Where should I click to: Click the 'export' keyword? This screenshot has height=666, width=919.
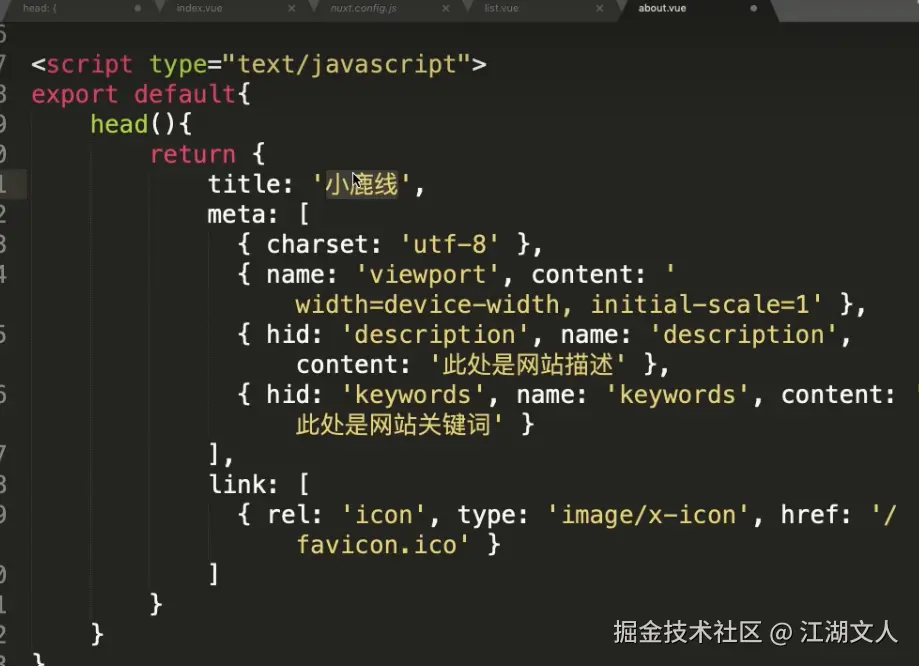coord(75,94)
